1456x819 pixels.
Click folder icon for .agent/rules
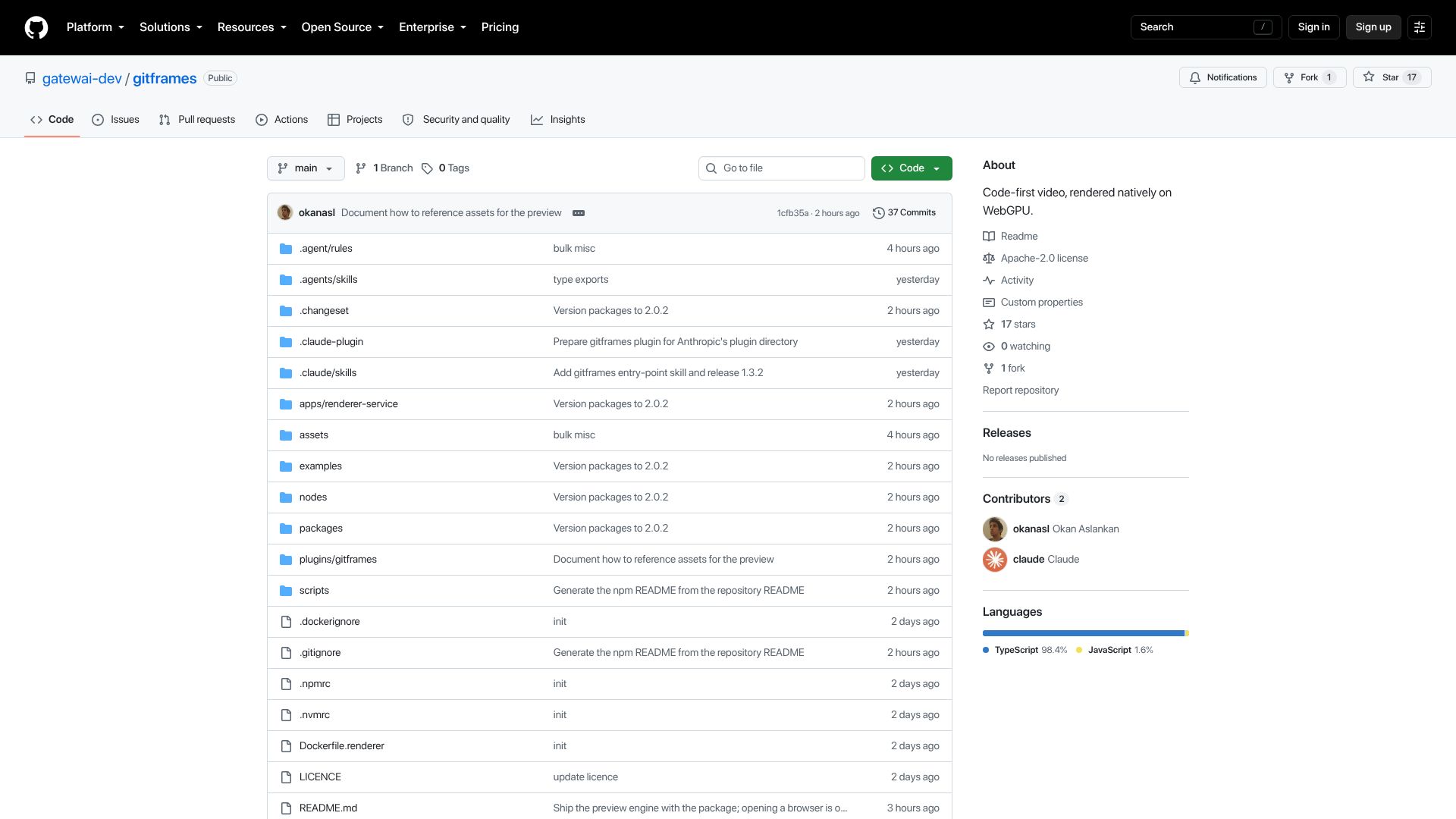[x=286, y=249]
